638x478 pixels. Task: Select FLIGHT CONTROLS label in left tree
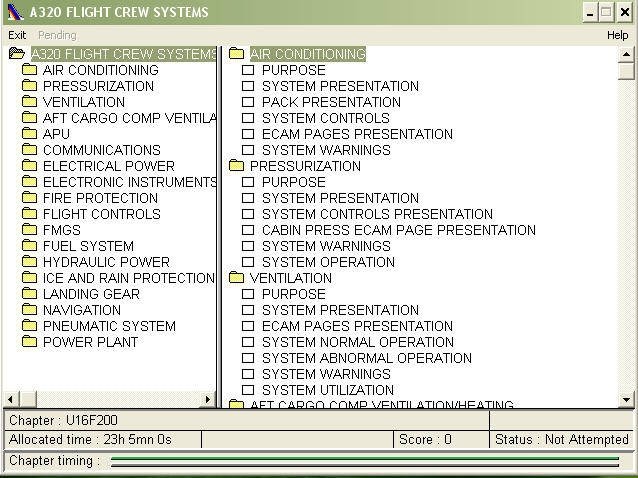pyautogui.click(x=102, y=214)
